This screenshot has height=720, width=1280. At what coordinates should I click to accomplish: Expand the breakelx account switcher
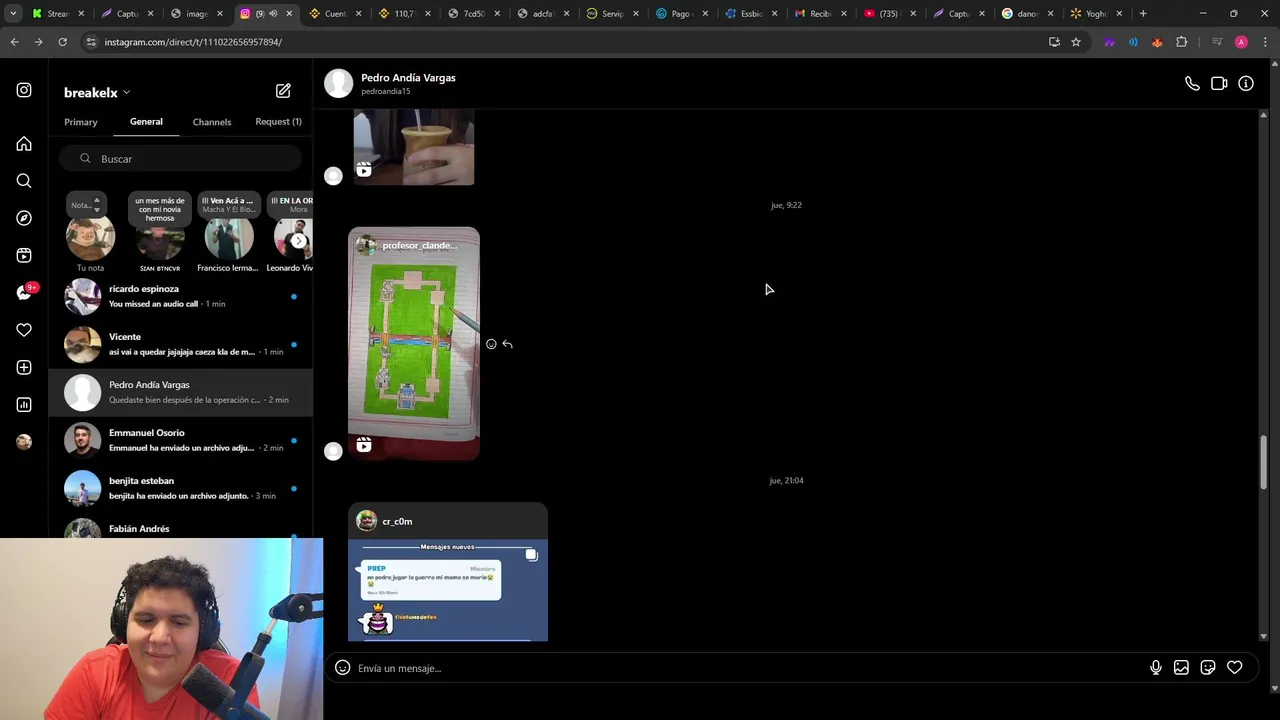coord(97,92)
